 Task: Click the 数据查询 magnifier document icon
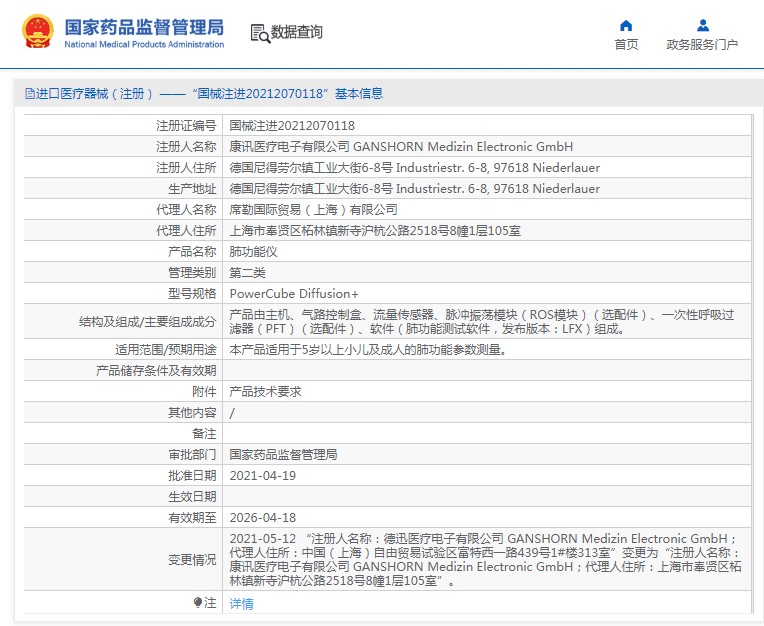click(x=259, y=33)
